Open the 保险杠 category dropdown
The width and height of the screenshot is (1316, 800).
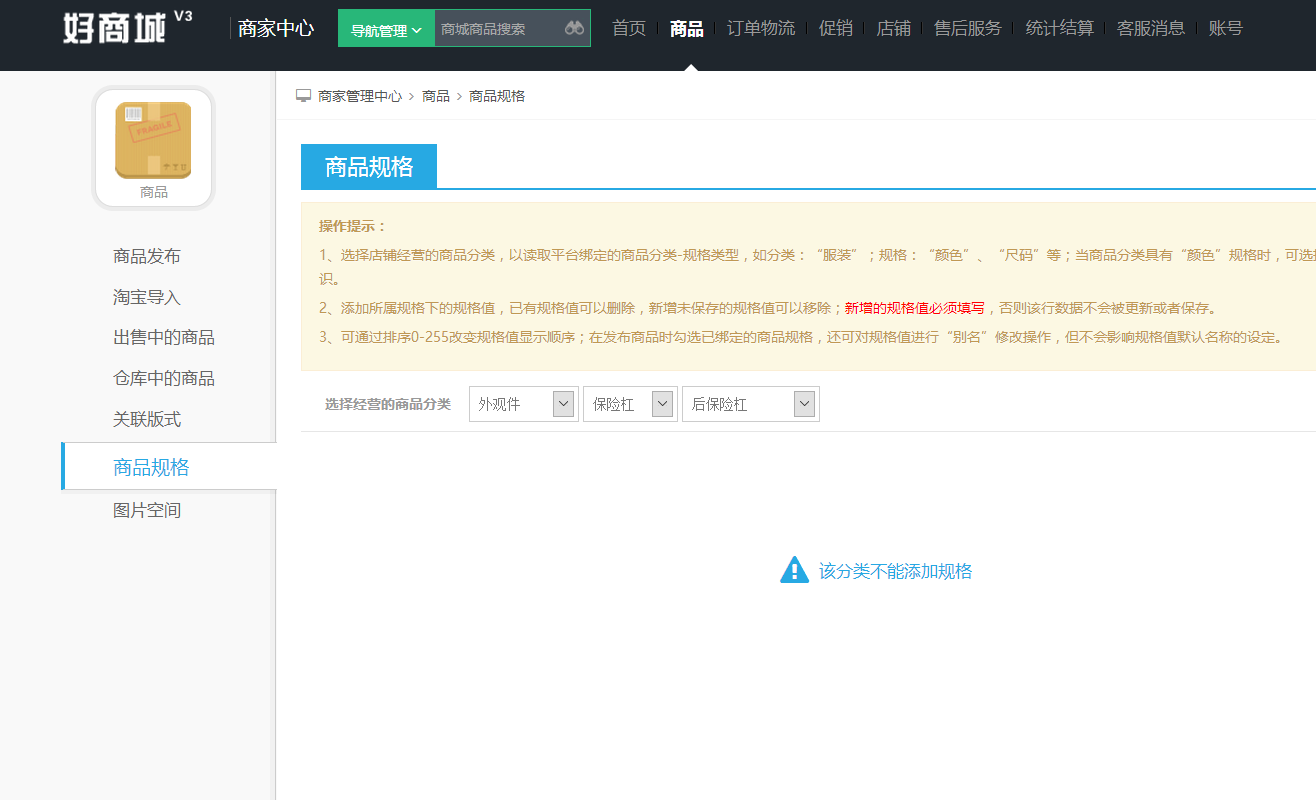(630, 404)
